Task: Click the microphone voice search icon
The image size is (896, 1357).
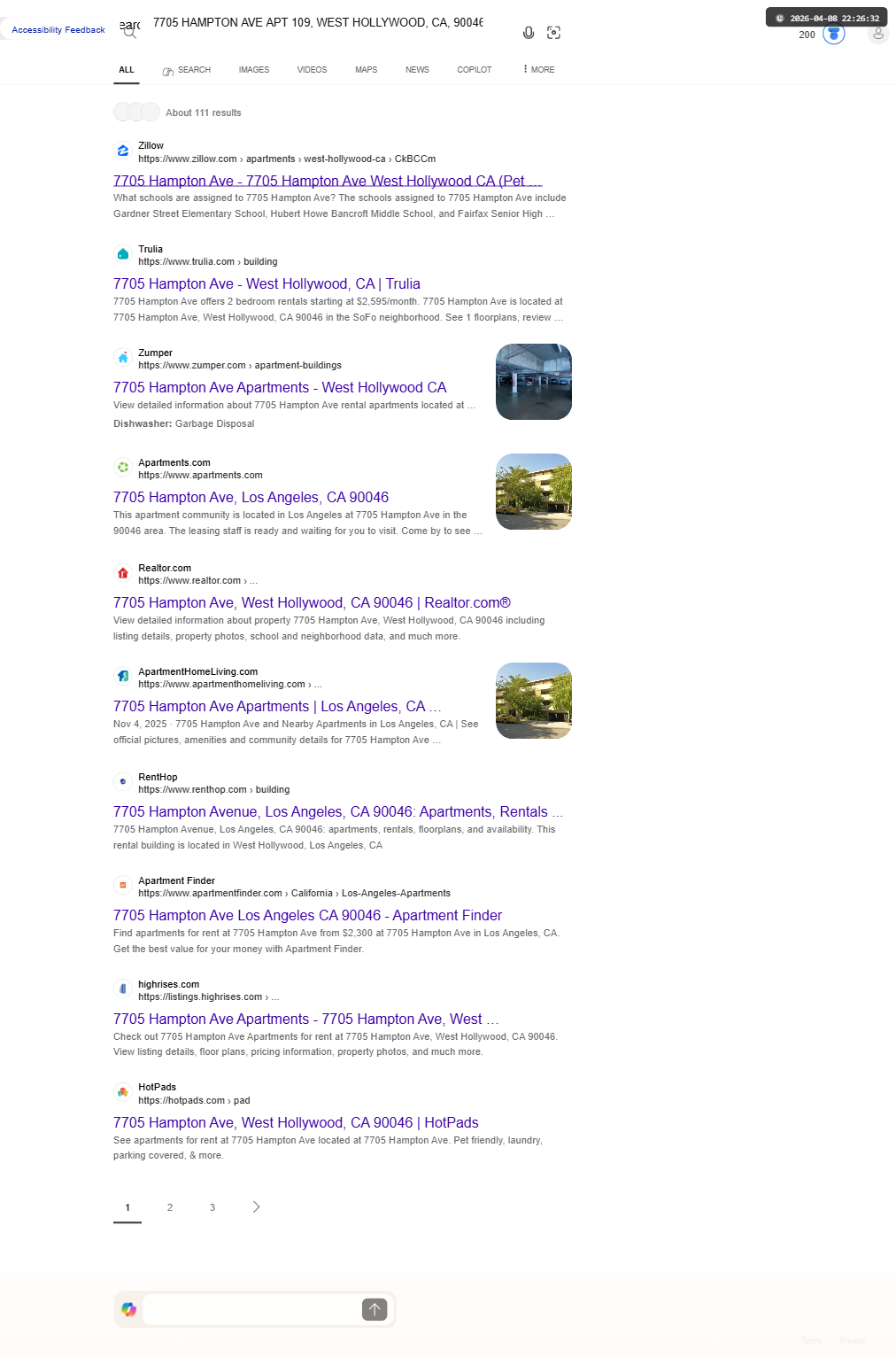Action: click(529, 33)
